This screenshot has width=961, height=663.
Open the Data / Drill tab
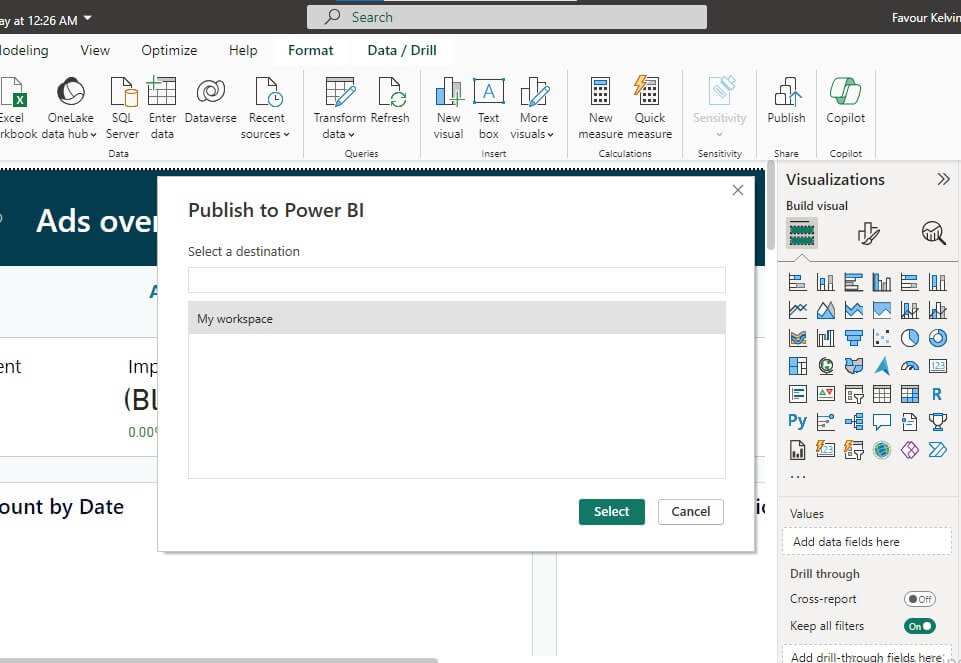point(402,50)
